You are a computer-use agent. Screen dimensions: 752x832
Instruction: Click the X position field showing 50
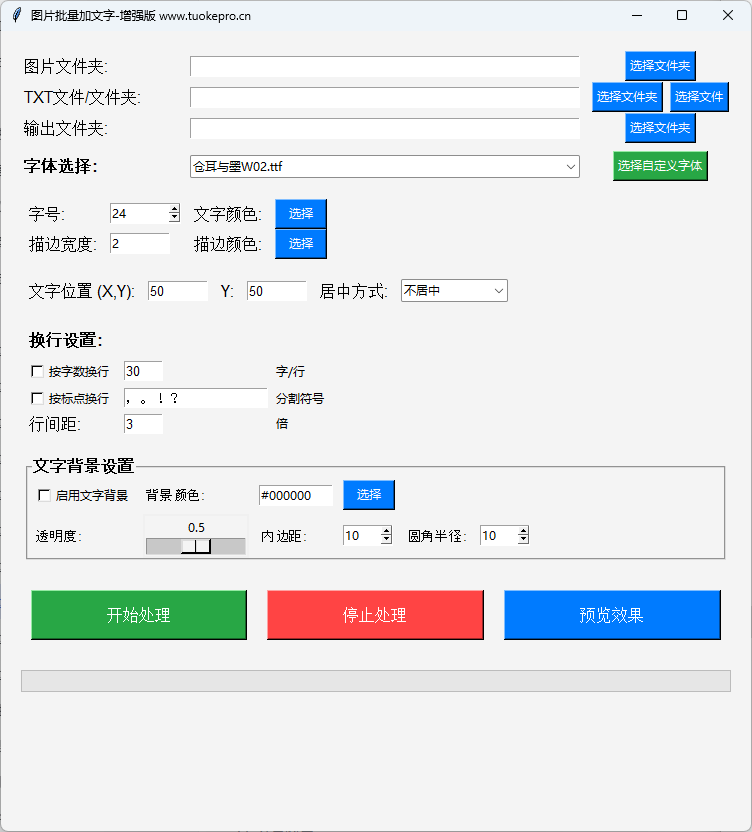(178, 291)
